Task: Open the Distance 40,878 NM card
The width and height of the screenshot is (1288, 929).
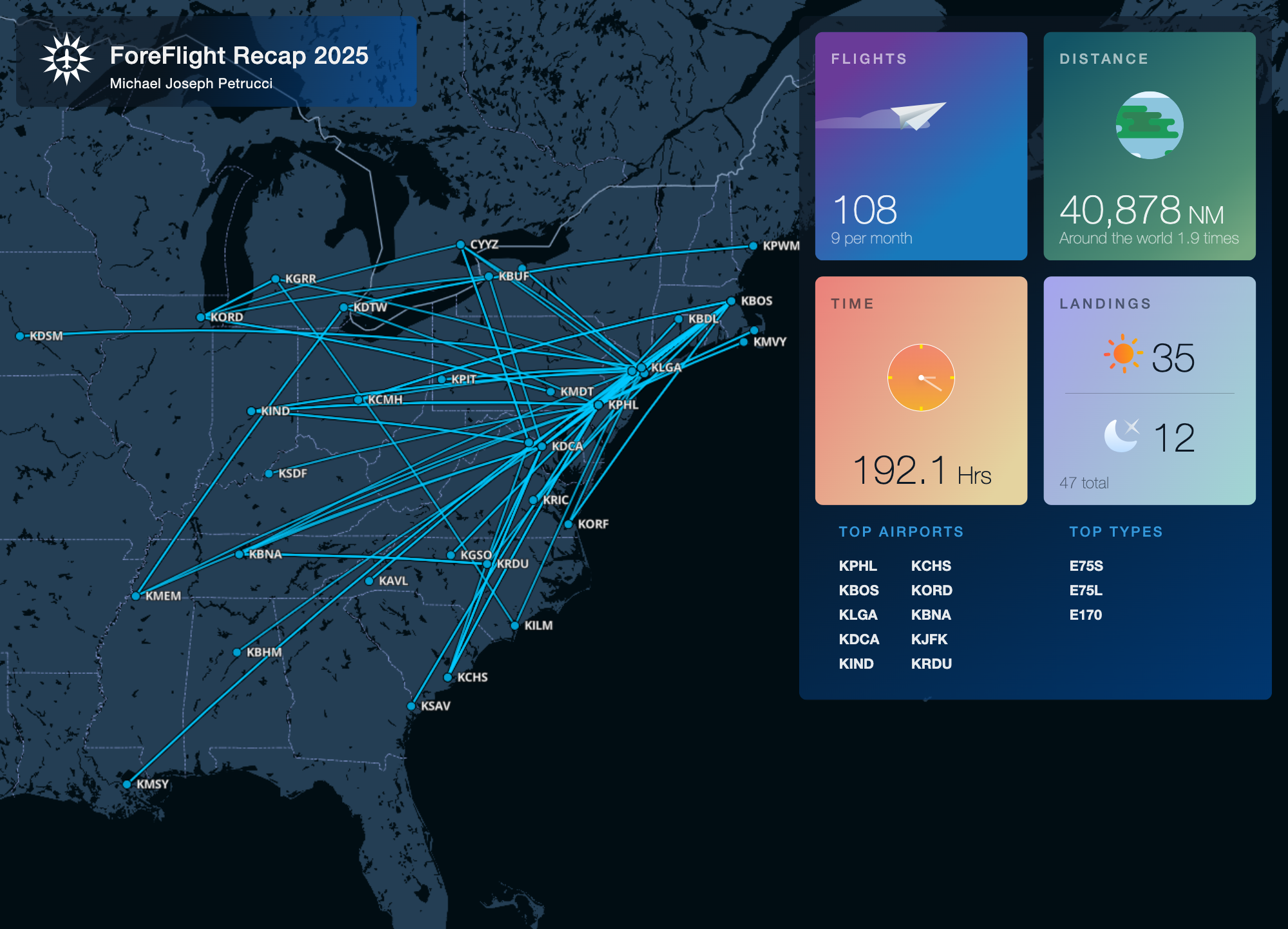Action: (1149, 146)
